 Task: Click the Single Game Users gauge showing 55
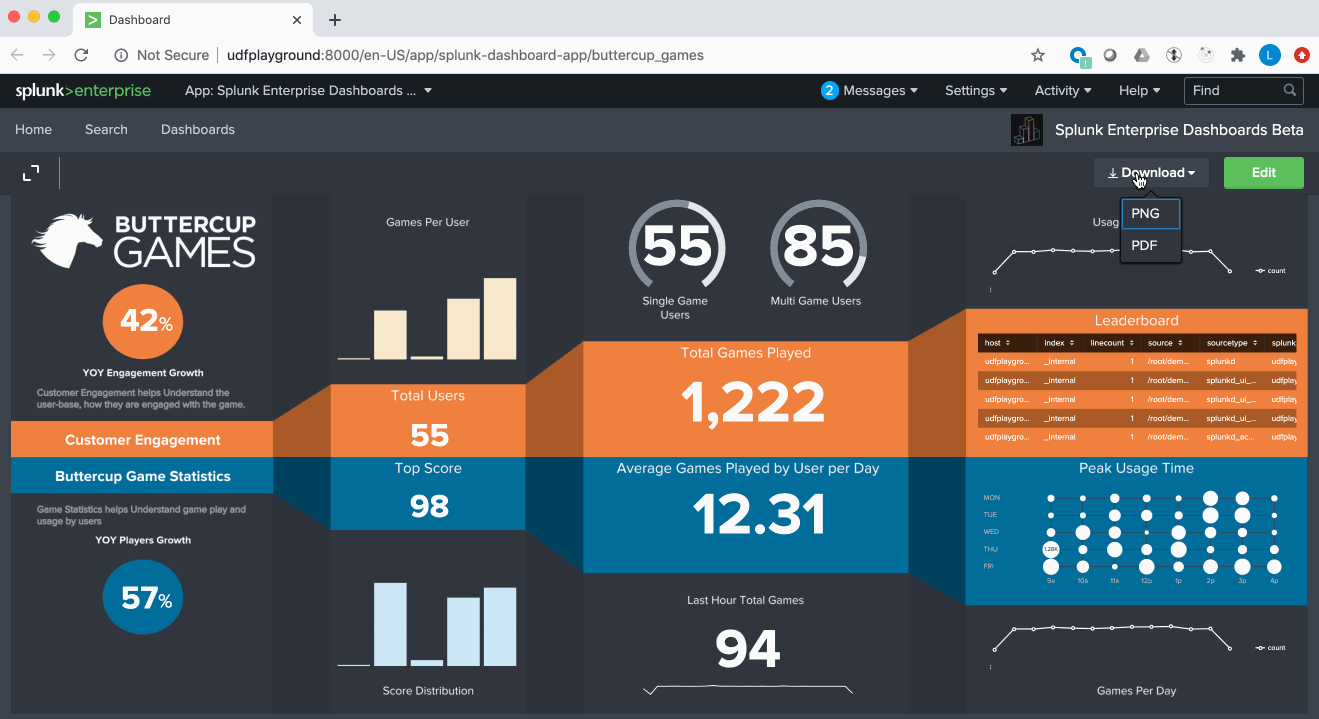click(x=677, y=246)
